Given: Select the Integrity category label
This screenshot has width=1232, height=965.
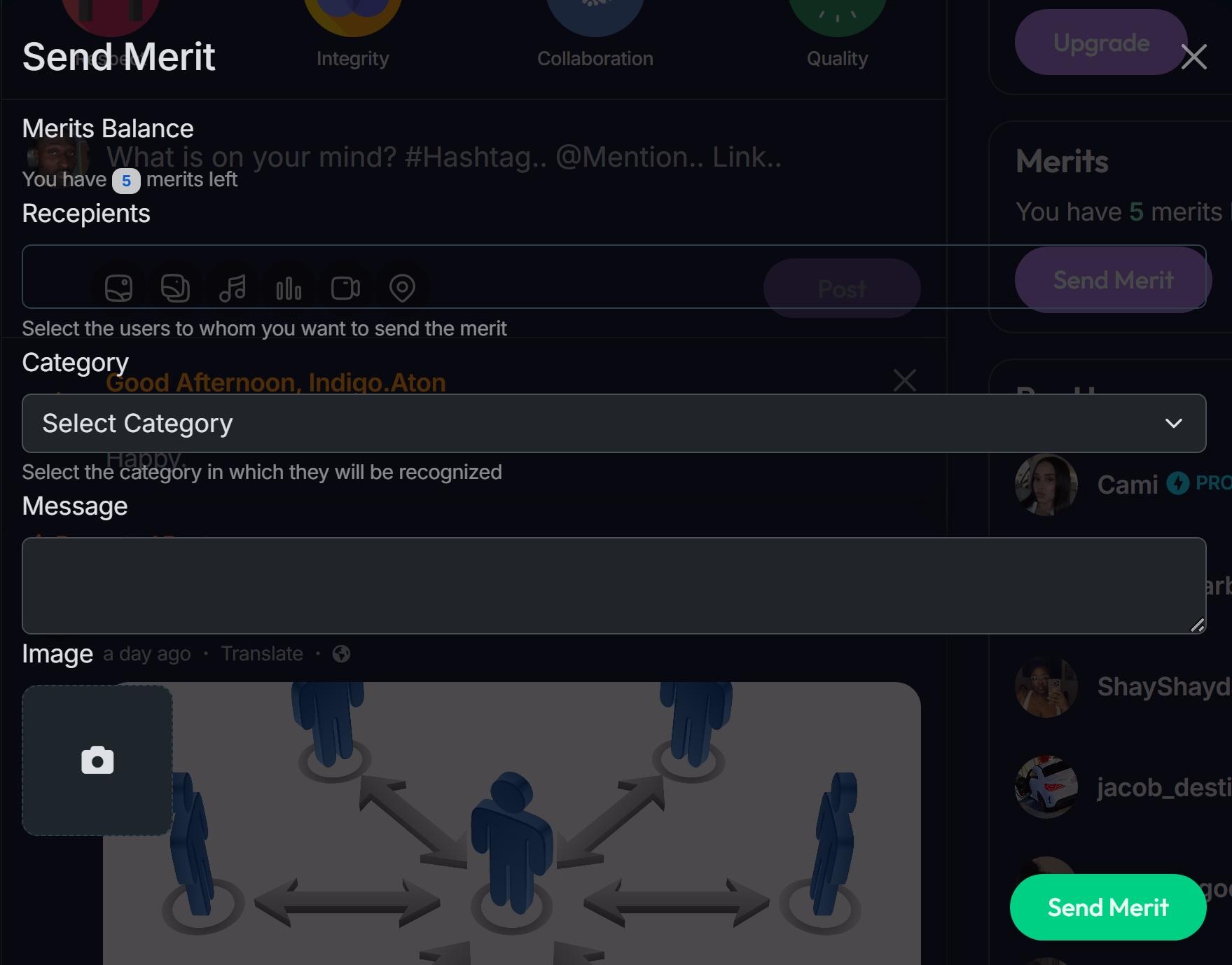Looking at the screenshot, I should click(x=352, y=58).
